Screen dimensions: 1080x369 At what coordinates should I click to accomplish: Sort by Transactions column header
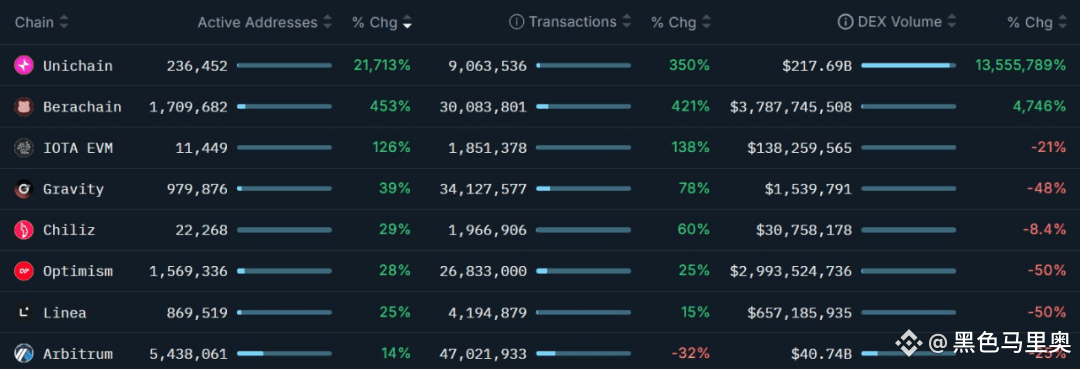click(572, 22)
